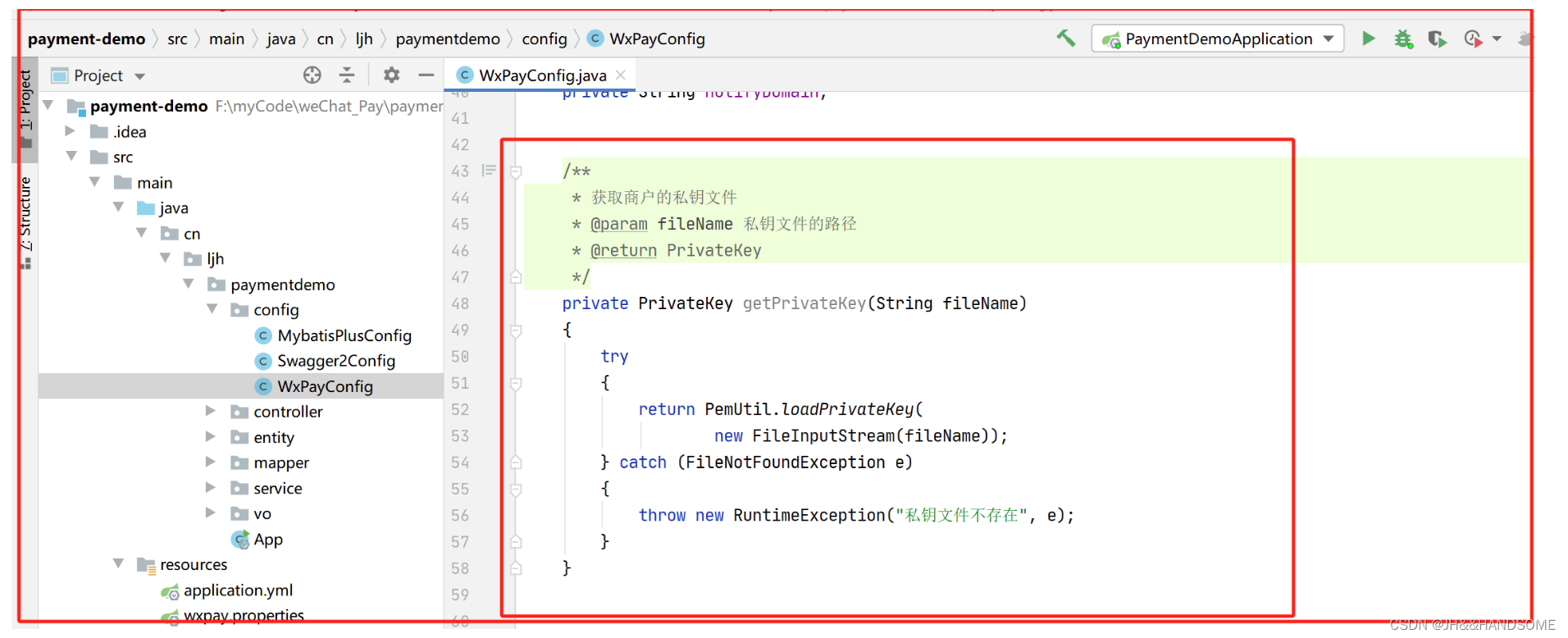Click java breadcrumb in navigation bar
1568x638 pixels.
pos(280,39)
